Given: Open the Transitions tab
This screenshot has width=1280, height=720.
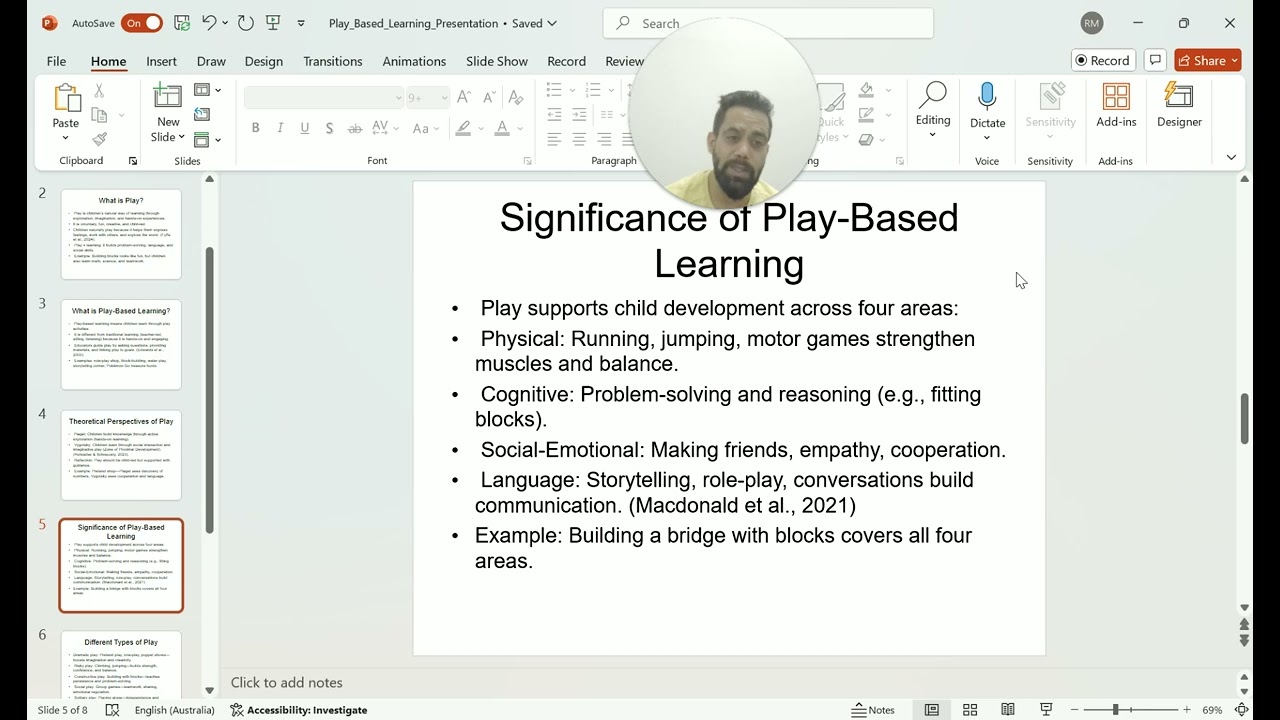Looking at the screenshot, I should click(333, 61).
